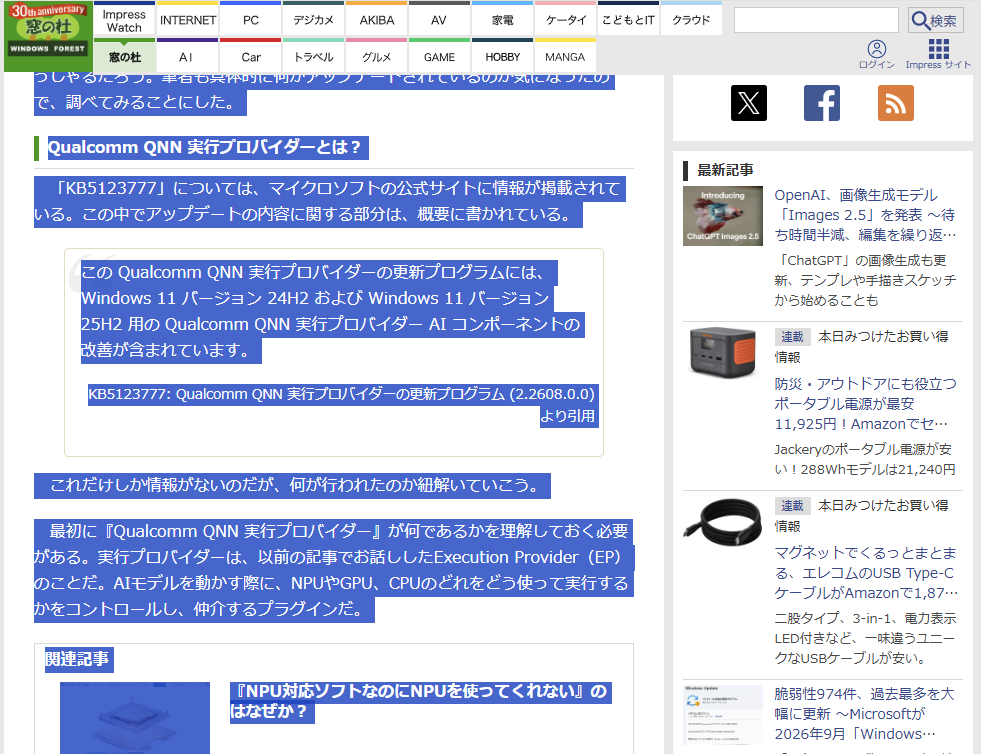Open the こどもとIT nav tab
Image resolution: width=981 pixels, height=754 pixels.
tap(628, 21)
